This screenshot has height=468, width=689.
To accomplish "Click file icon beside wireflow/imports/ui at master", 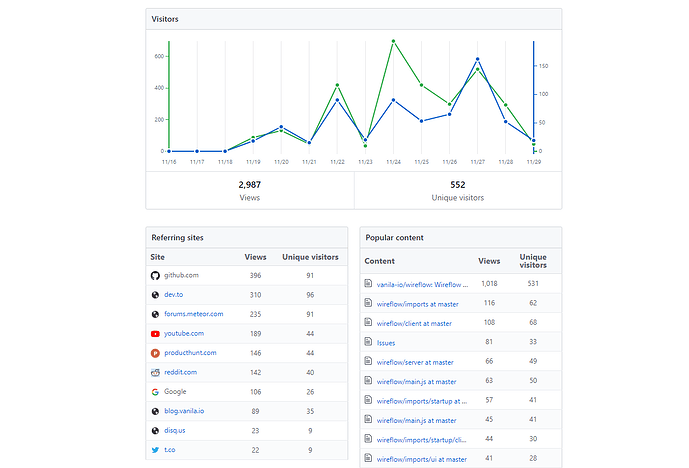I will (368, 458).
